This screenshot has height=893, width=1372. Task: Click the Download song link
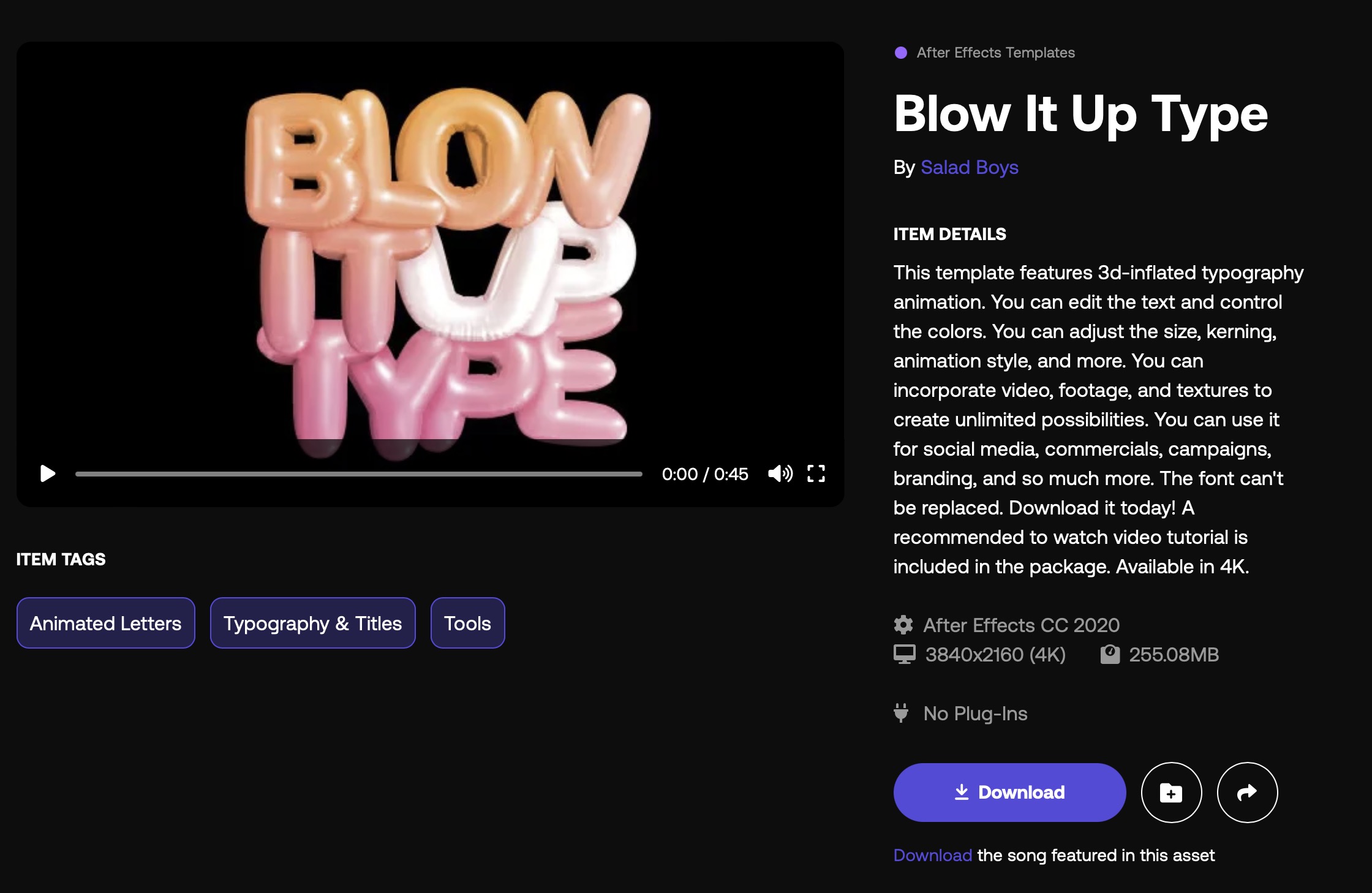point(932,855)
